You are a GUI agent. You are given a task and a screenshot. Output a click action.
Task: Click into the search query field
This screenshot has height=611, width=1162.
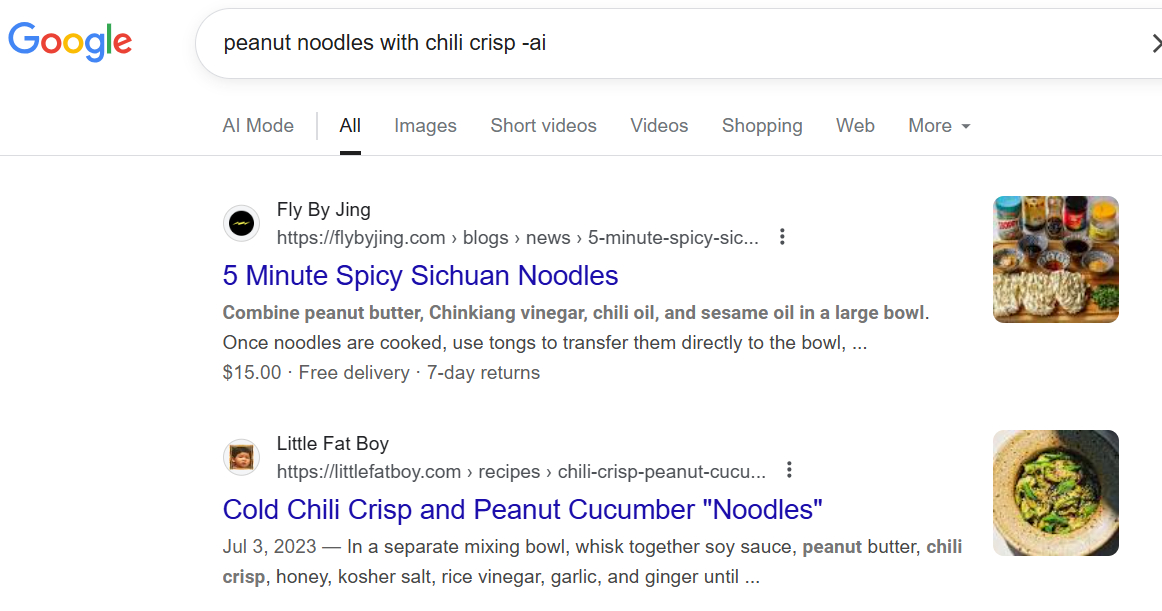[650, 43]
